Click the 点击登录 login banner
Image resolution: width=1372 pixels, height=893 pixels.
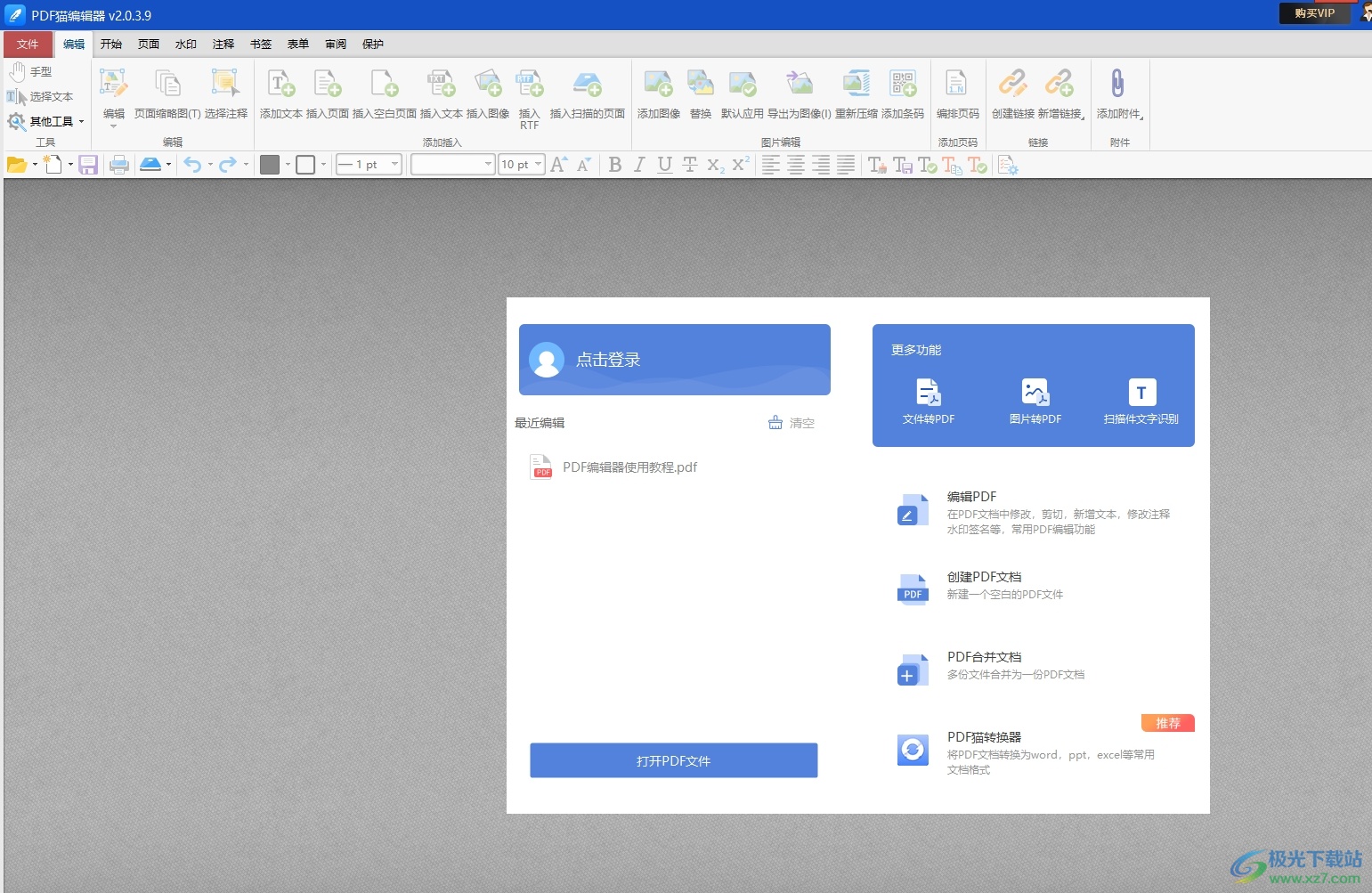click(x=674, y=360)
